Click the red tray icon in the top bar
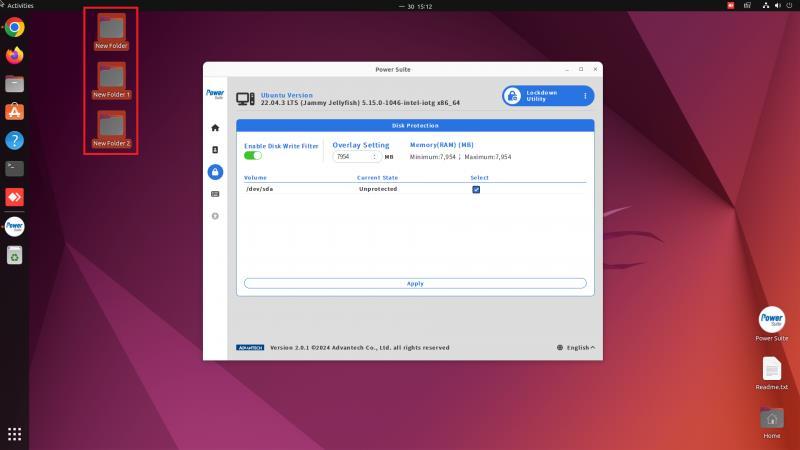This screenshot has height=450, width=800. [731, 6]
